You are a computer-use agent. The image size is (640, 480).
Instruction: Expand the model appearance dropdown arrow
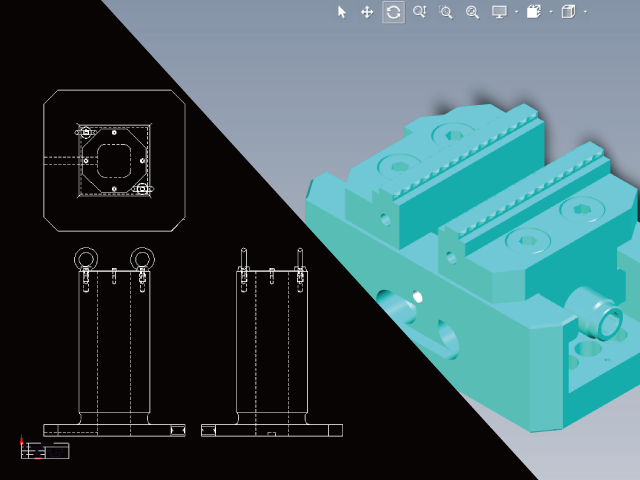[551, 12]
